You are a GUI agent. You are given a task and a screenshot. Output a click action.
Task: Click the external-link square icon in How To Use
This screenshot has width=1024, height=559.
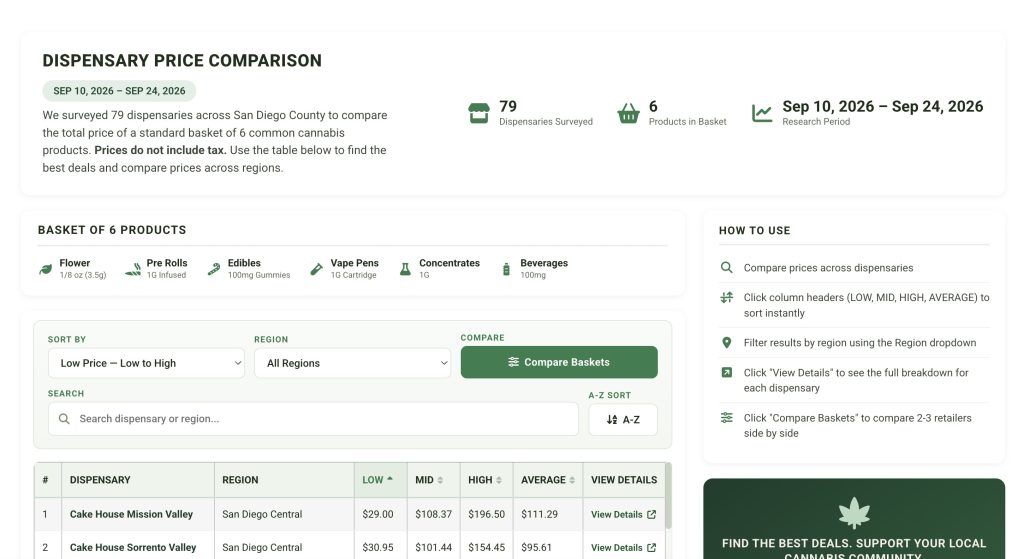tap(726, 372)
